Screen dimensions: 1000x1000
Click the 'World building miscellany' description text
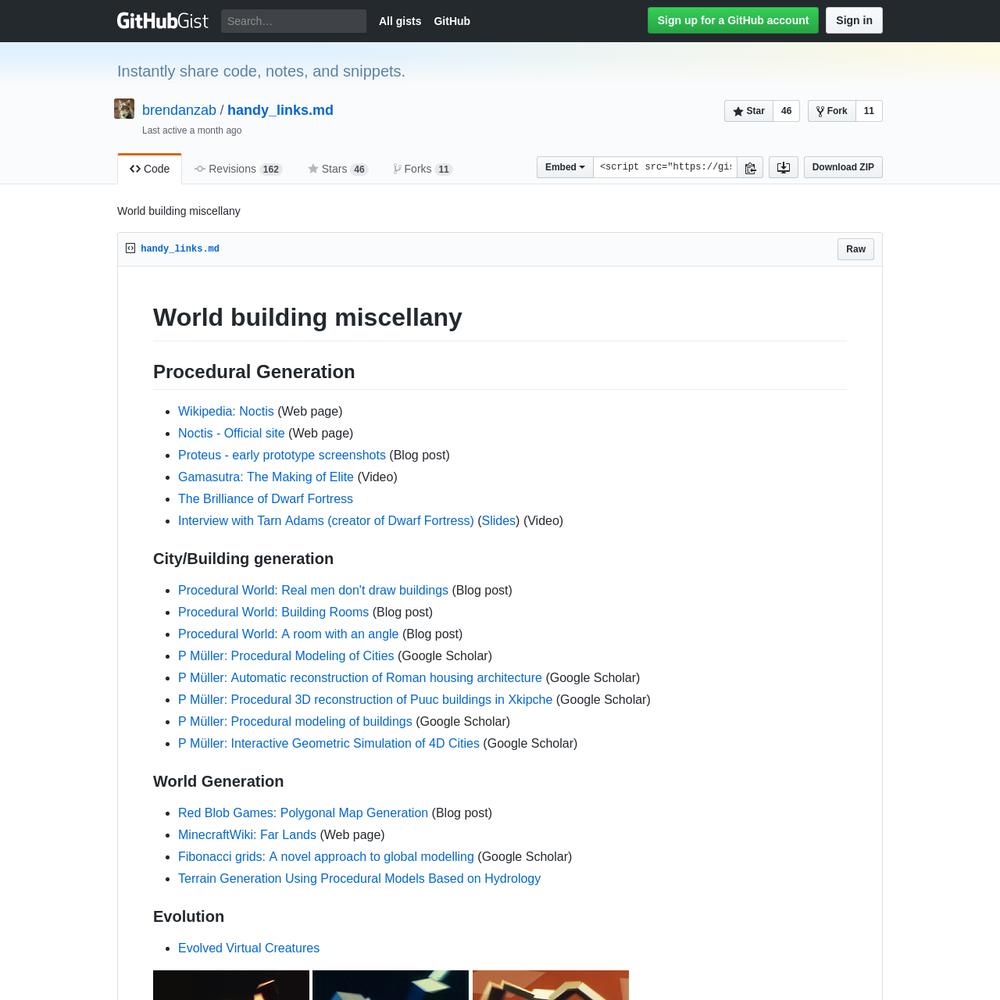(179, 211)
